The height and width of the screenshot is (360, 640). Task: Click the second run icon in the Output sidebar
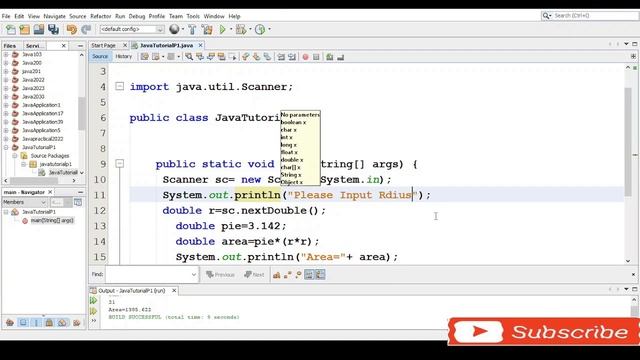click(93, 311)
